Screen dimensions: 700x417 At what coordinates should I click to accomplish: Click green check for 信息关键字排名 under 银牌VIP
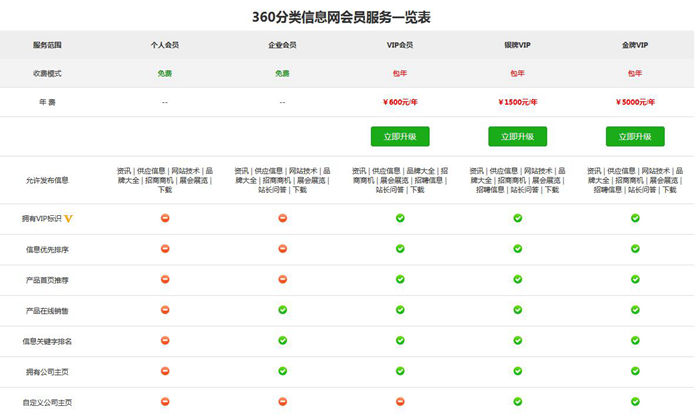[517, 340]
